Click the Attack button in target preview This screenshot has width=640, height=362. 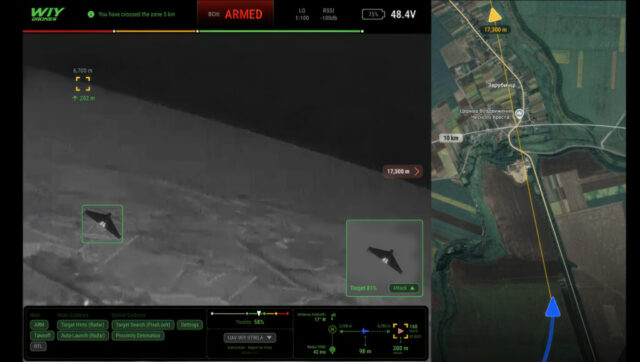[403, 288]
